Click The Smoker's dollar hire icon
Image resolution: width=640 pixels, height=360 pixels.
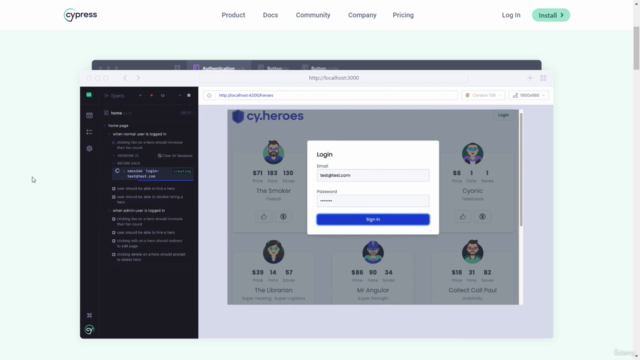tap(283, 217)
